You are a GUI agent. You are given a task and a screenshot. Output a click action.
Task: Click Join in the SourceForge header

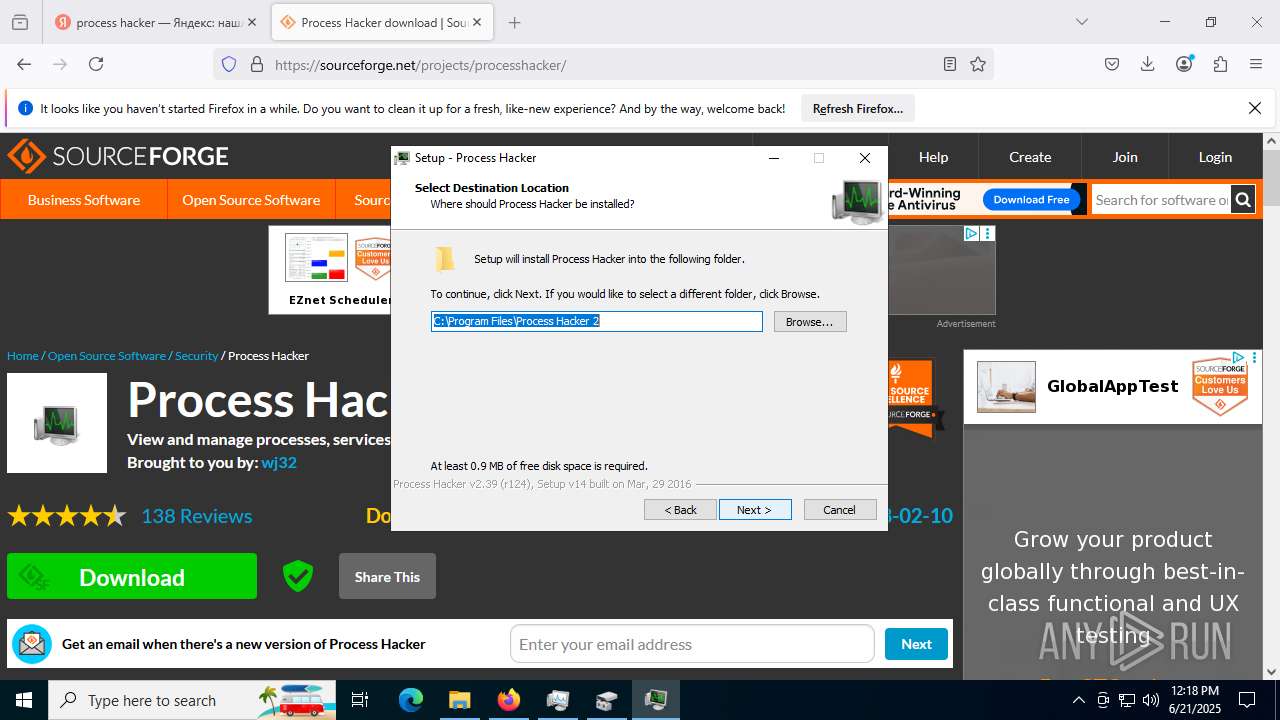tap(1125, 156)
